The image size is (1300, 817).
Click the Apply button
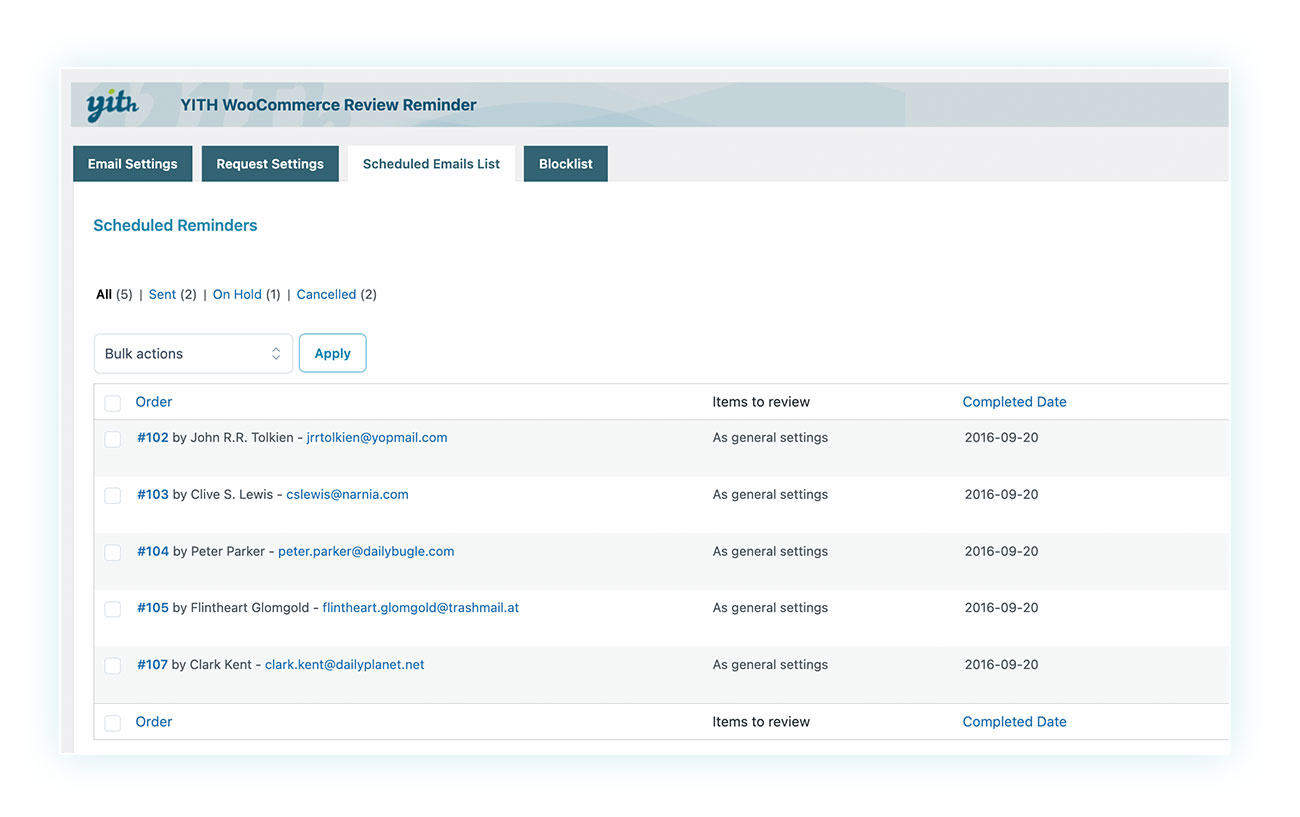tap(333, 353)
